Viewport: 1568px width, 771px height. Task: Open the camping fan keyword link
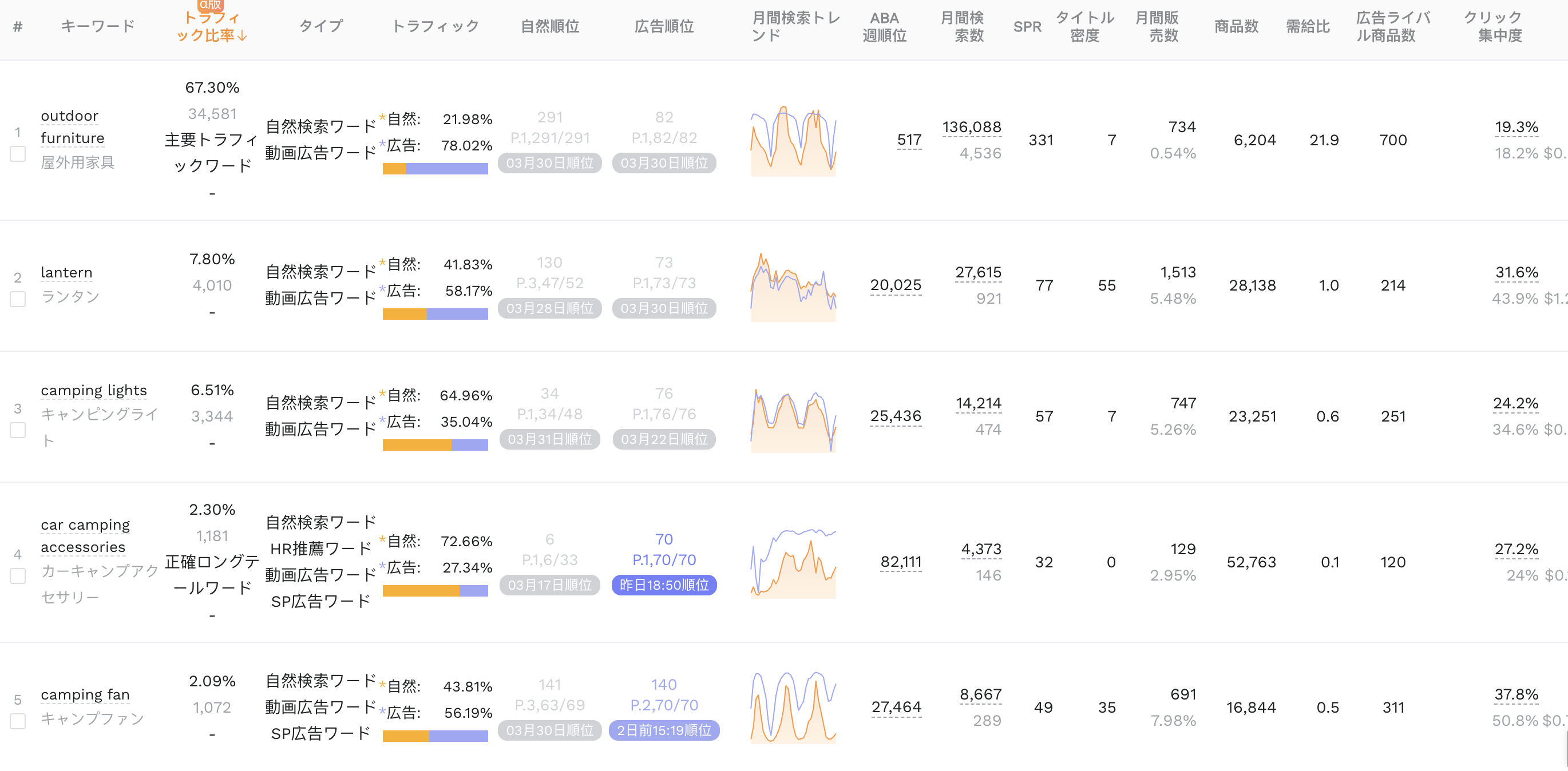[85, 694]
